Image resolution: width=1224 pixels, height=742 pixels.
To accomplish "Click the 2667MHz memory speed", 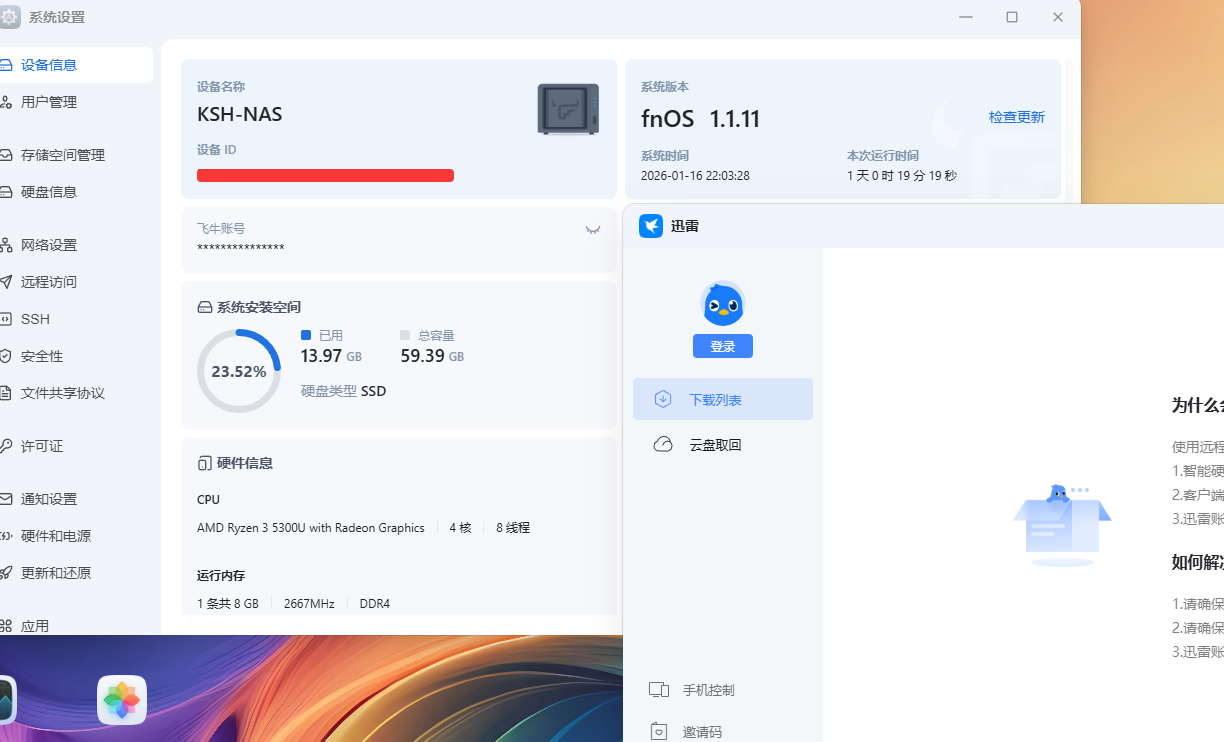I will pyautogui.click(x=309, y=603).
